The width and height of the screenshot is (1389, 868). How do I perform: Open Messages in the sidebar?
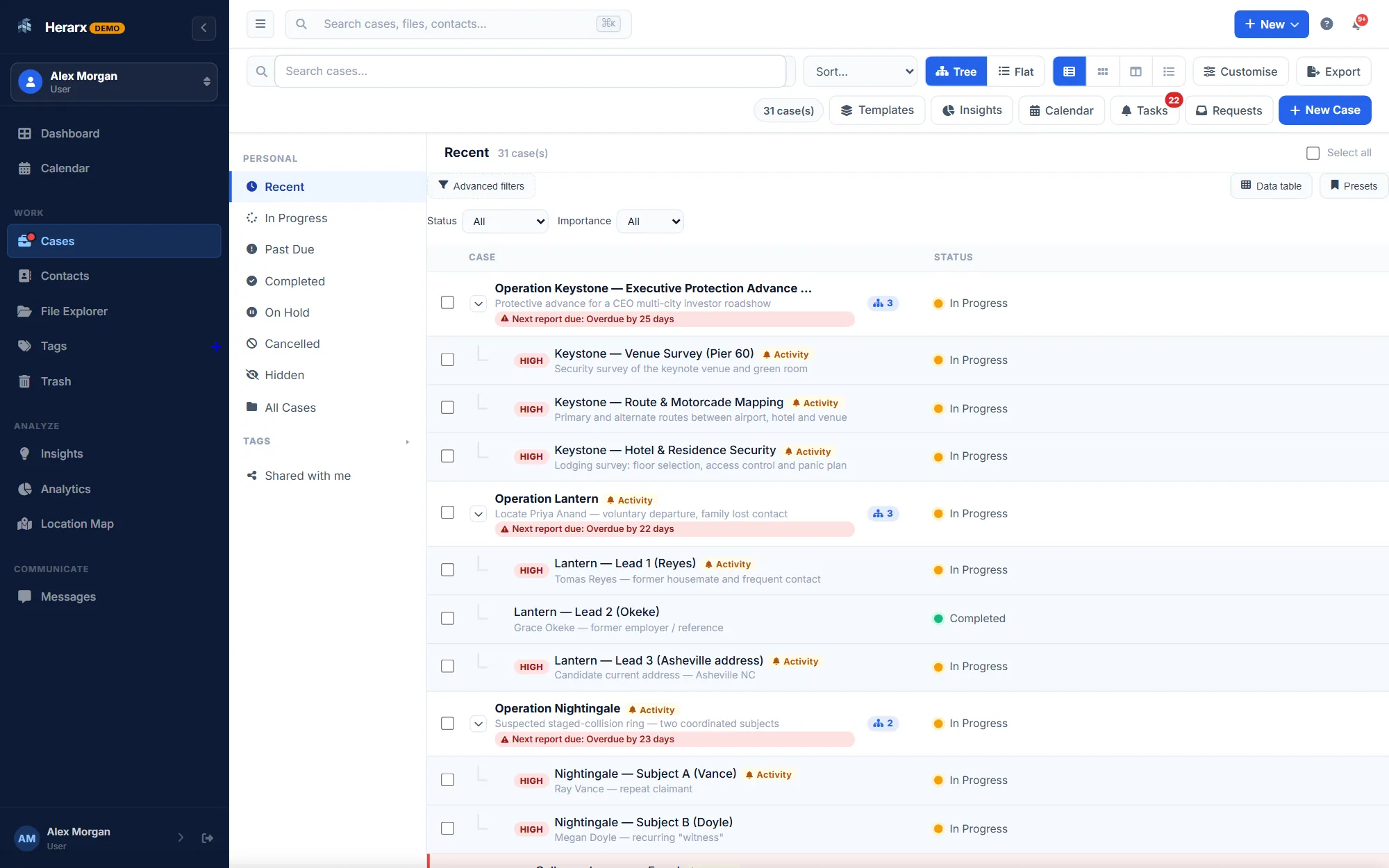[x=114, y=596]
